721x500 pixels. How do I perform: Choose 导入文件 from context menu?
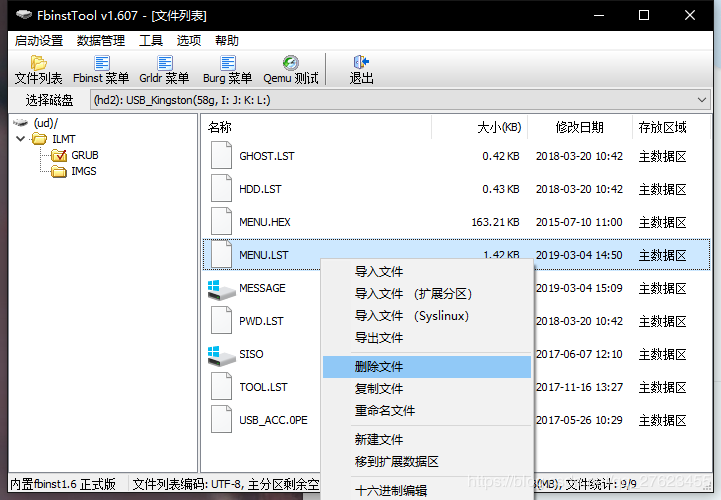coord(427,271)
